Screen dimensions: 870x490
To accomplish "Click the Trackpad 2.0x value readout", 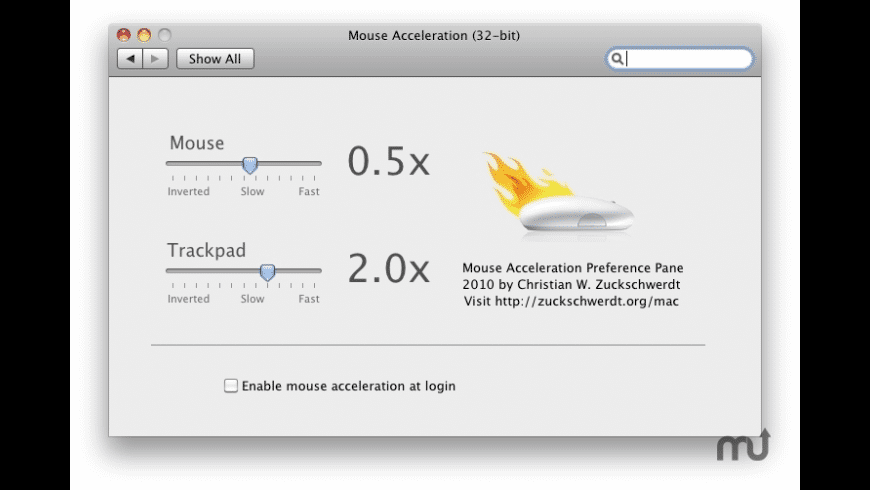I will point(388,269).
